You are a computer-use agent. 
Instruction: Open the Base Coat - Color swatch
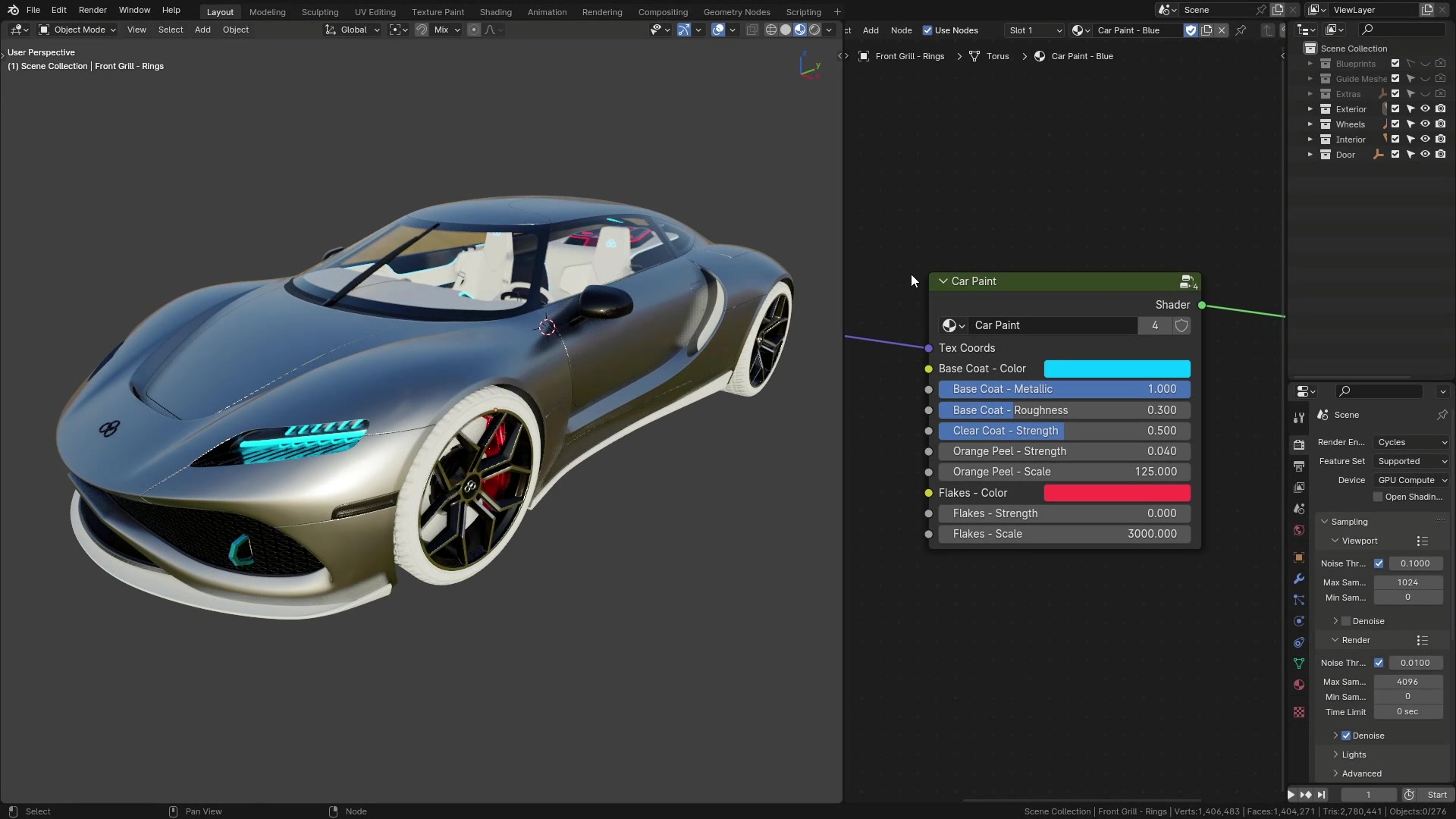pos(1117,369)
